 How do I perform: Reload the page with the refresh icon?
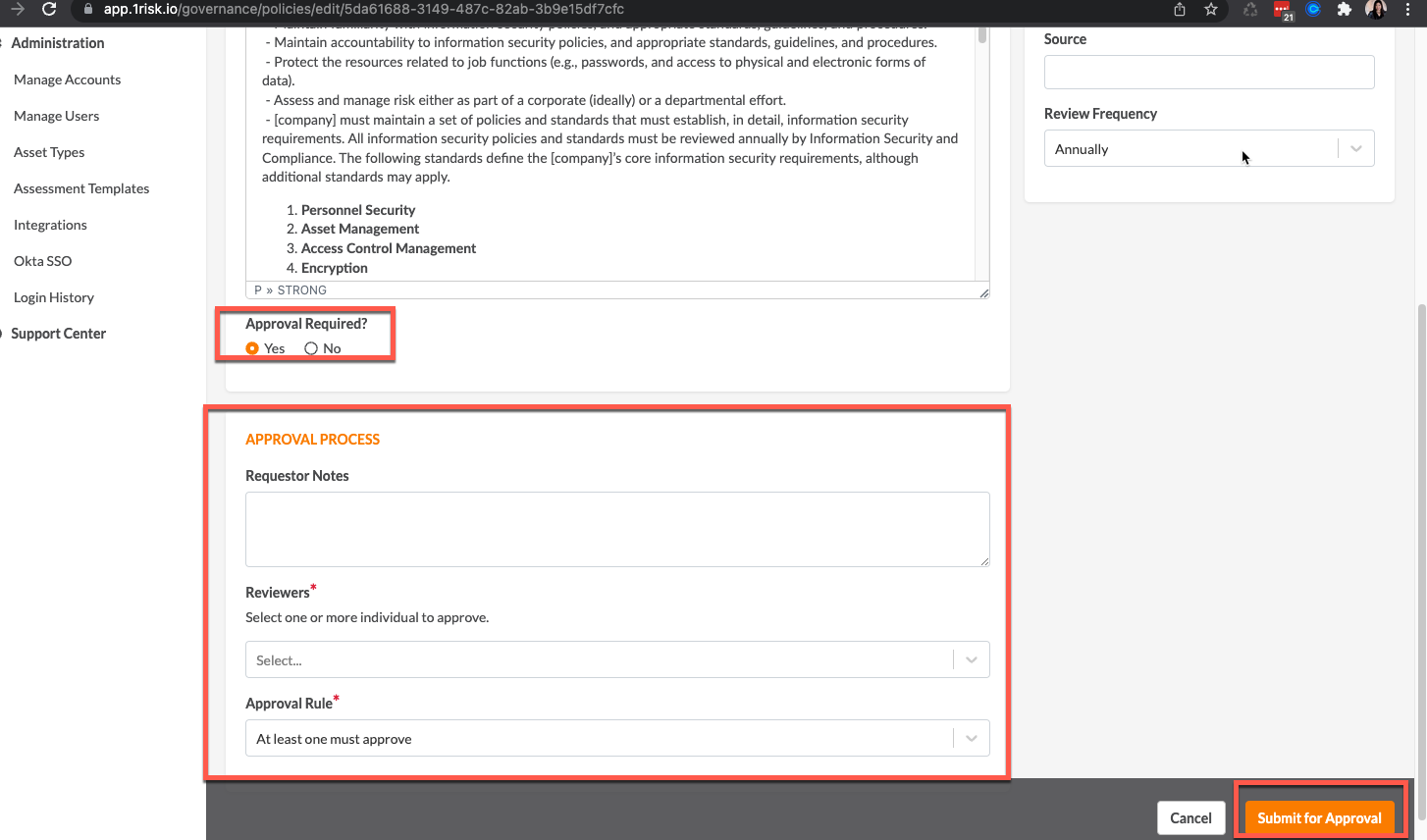click(49, 9)
